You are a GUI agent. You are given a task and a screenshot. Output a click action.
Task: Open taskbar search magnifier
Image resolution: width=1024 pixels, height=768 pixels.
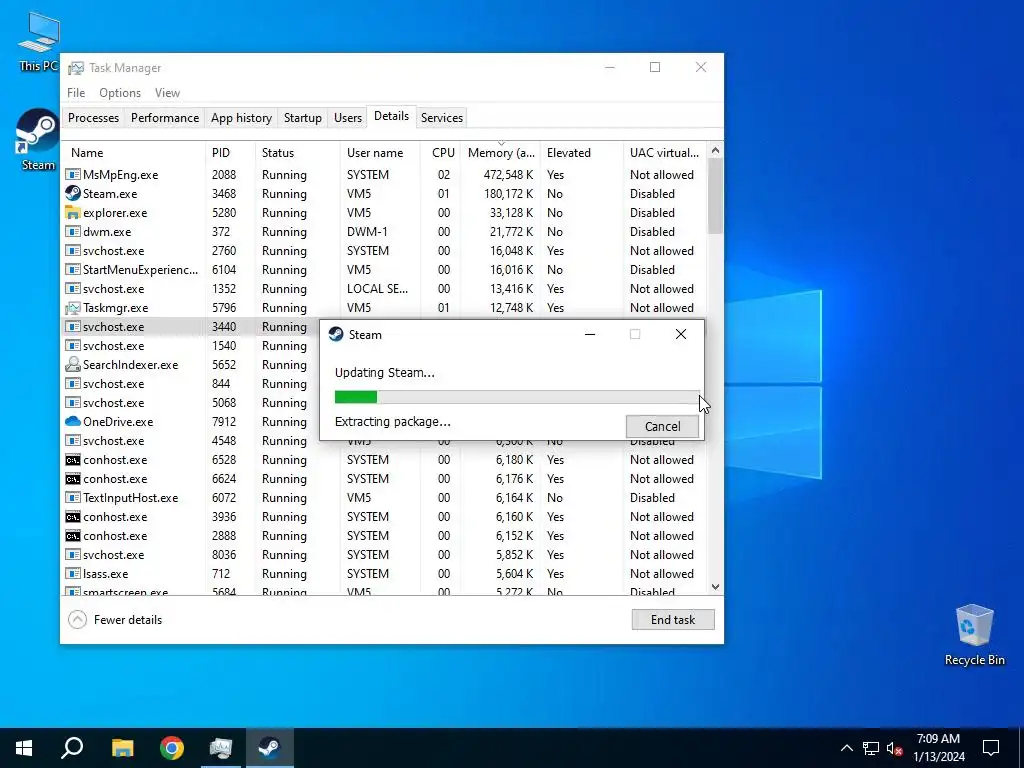coord(72,748)
